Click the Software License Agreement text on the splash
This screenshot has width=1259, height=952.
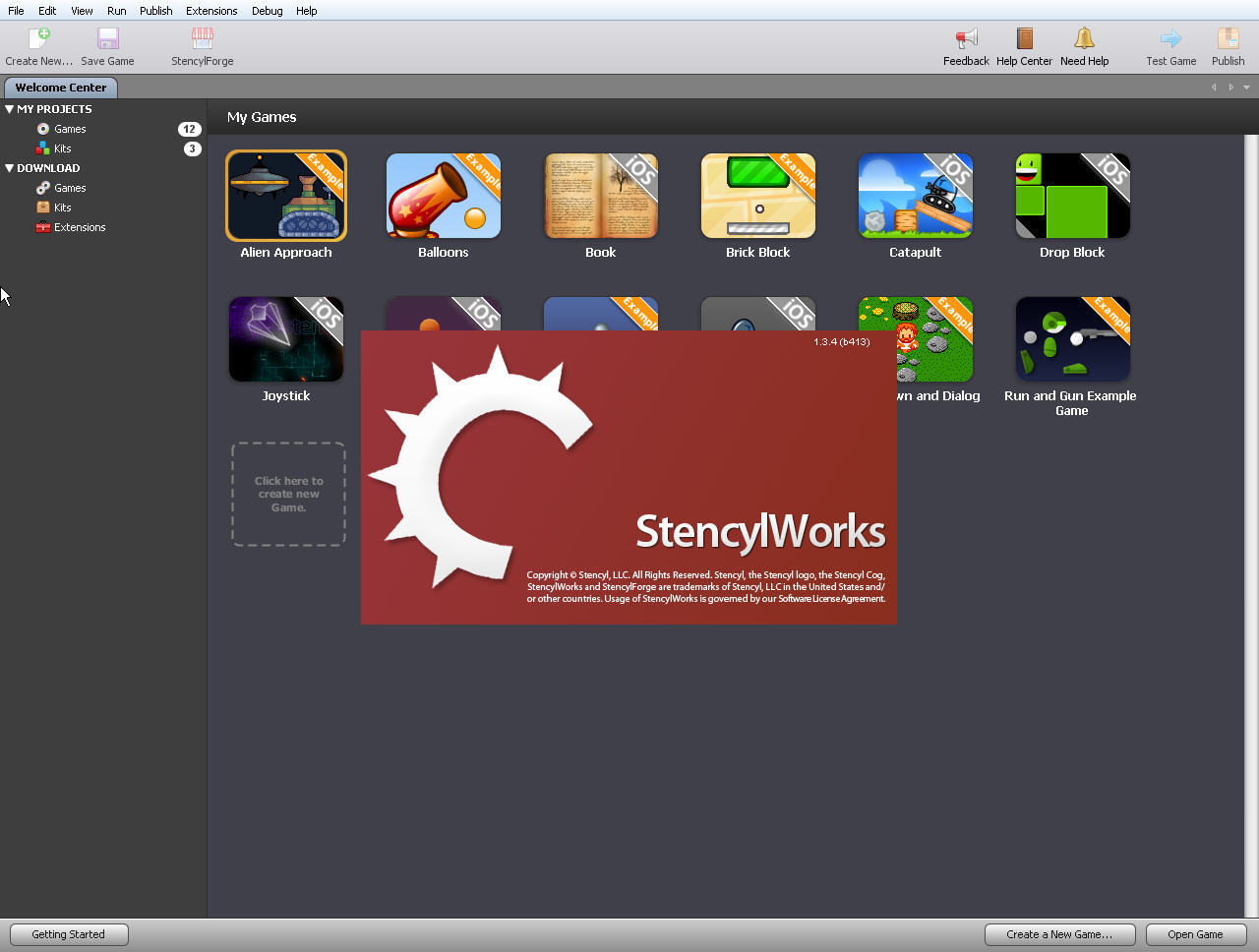point(831,599)
